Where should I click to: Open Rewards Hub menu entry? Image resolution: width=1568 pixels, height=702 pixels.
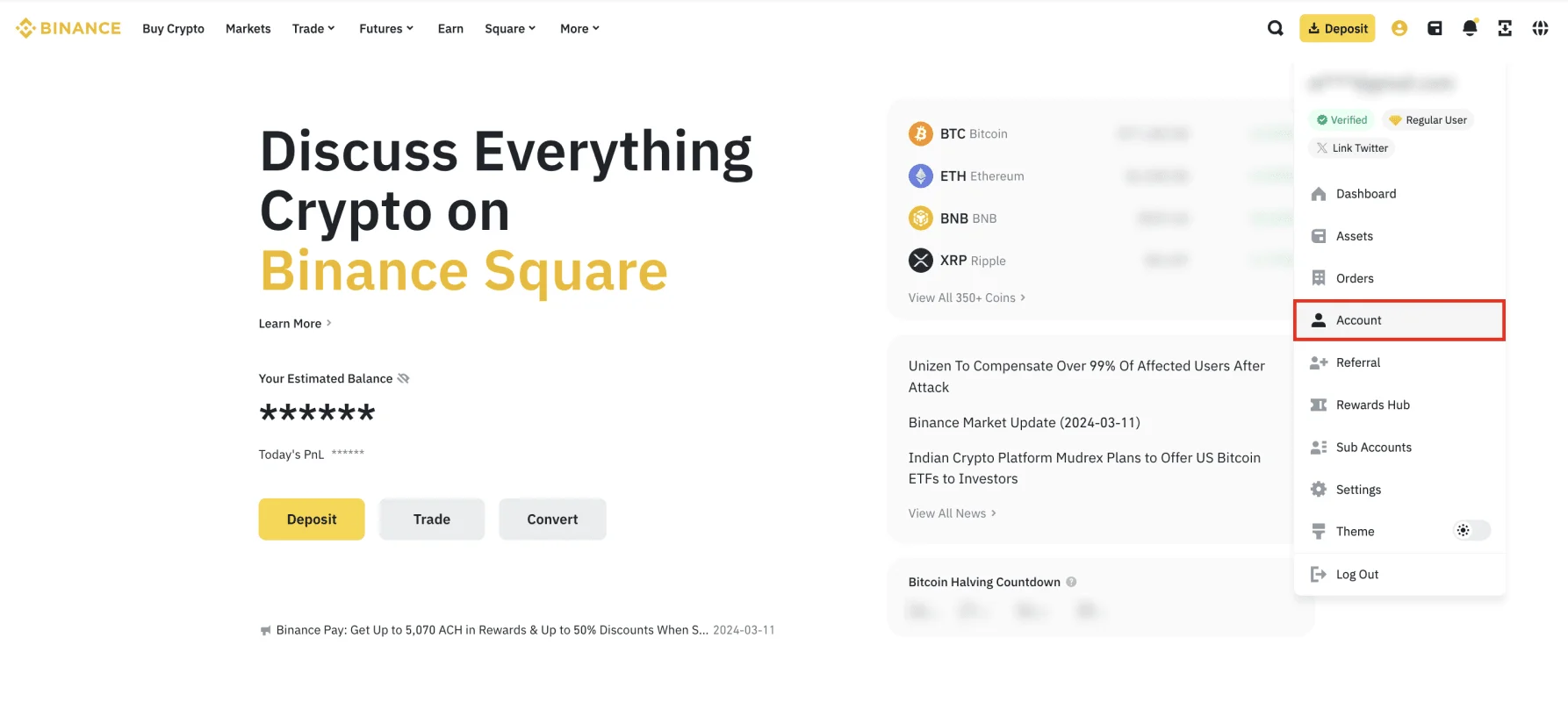(x=1372, y=405)
